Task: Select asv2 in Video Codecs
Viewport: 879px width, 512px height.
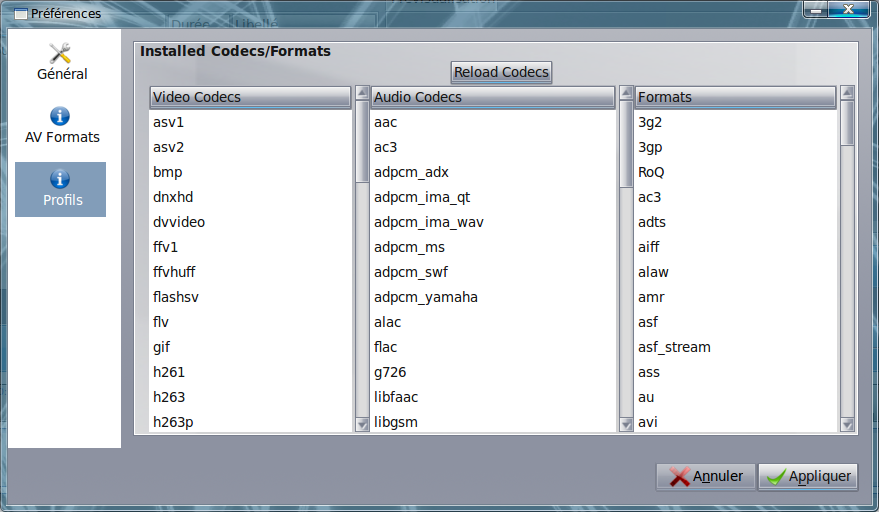Action: point(250,147)
